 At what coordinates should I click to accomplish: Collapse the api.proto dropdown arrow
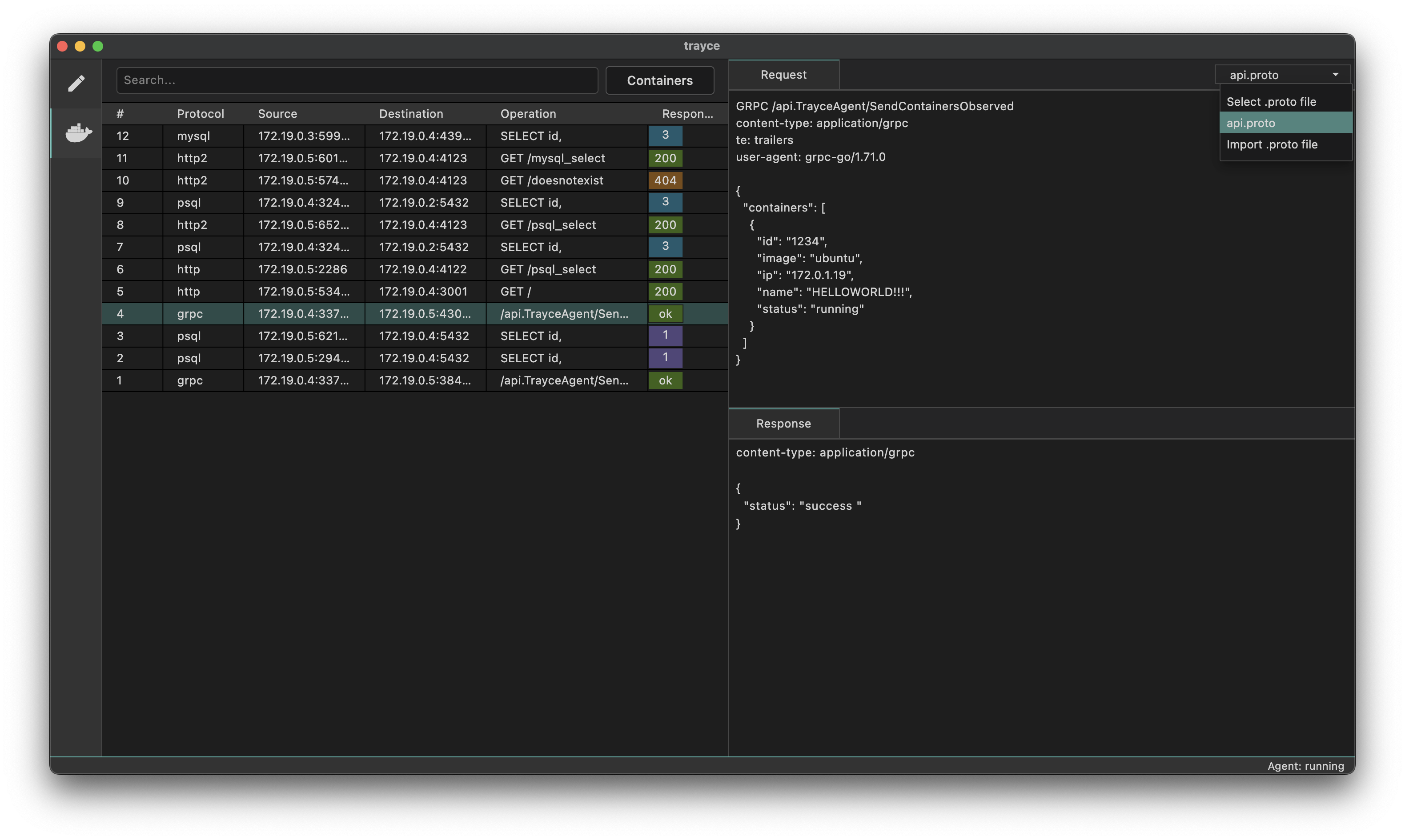pyautogui.click(x=1335, y=75)
